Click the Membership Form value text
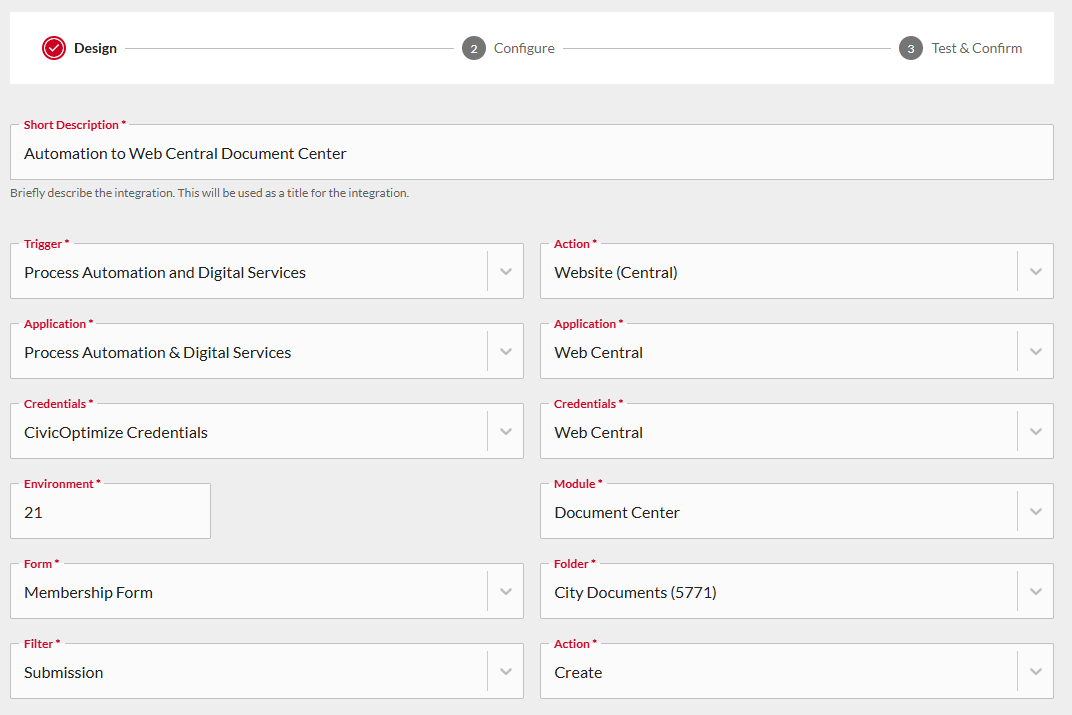 tap(88, 593)
